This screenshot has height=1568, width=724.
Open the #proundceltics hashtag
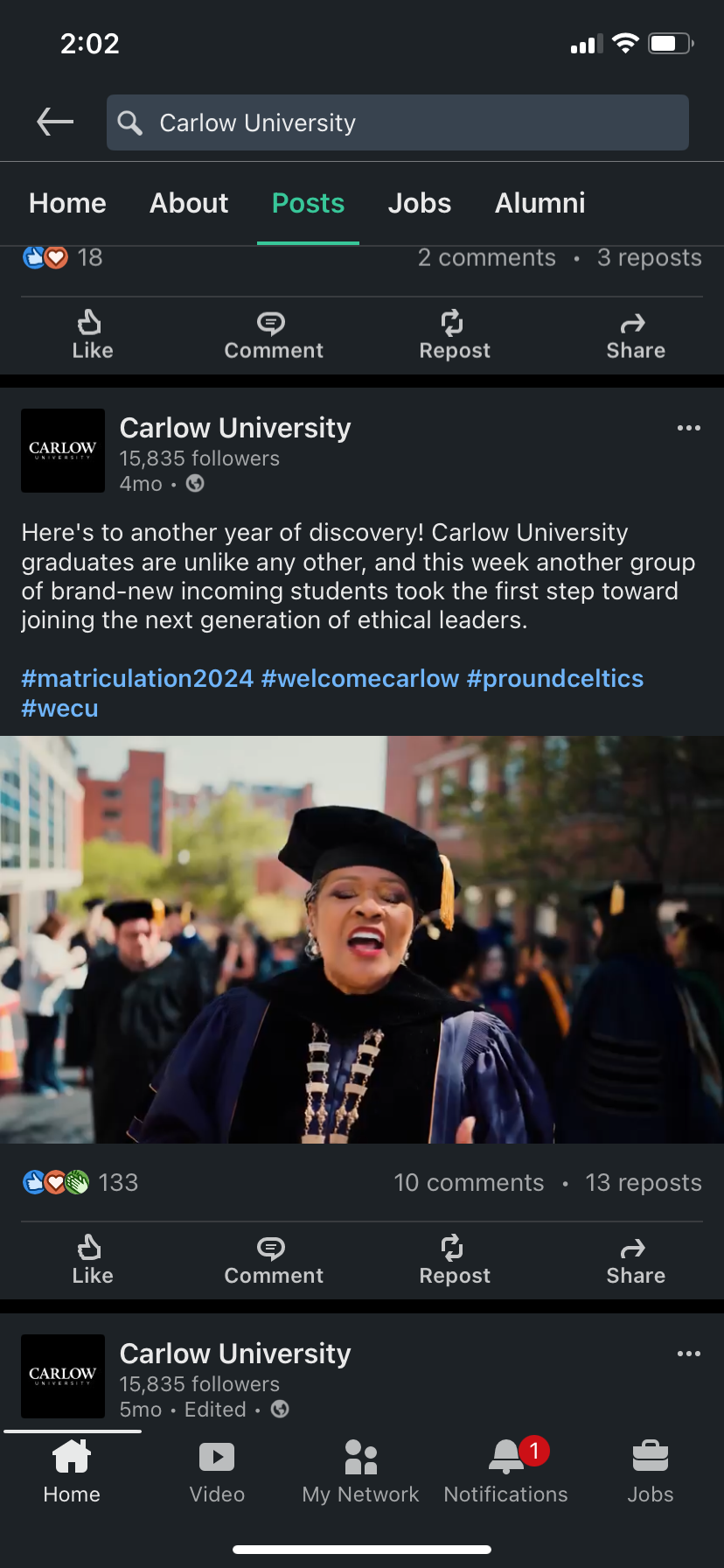555,679
